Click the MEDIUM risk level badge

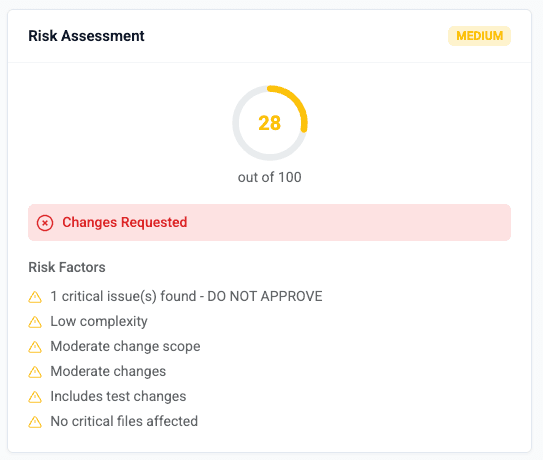coord(479,36)
